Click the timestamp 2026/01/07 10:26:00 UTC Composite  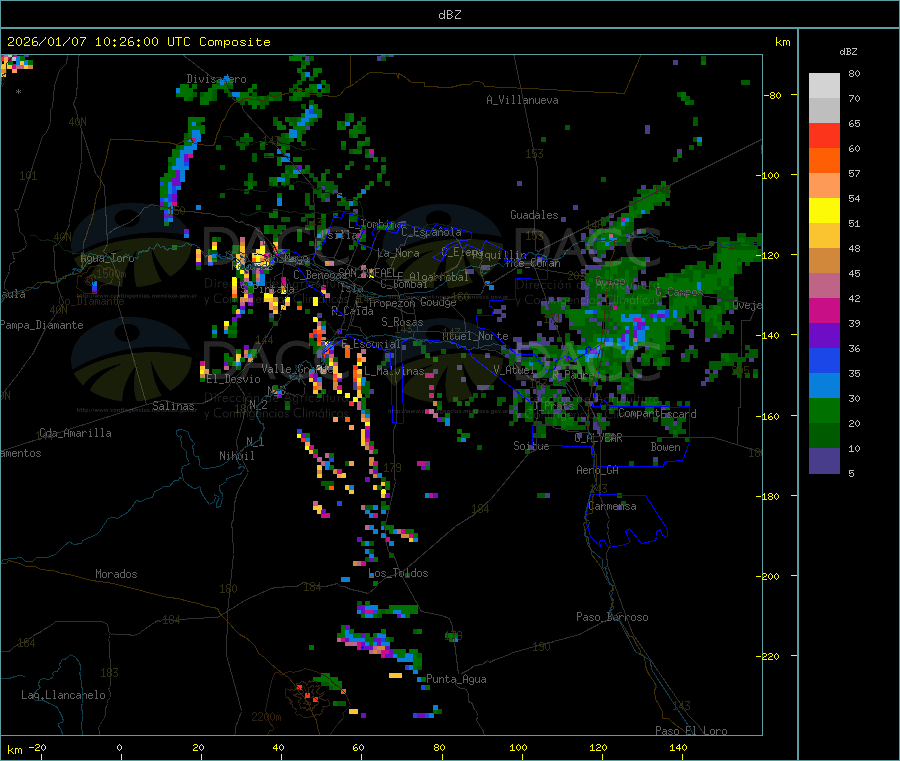(138, 42)
